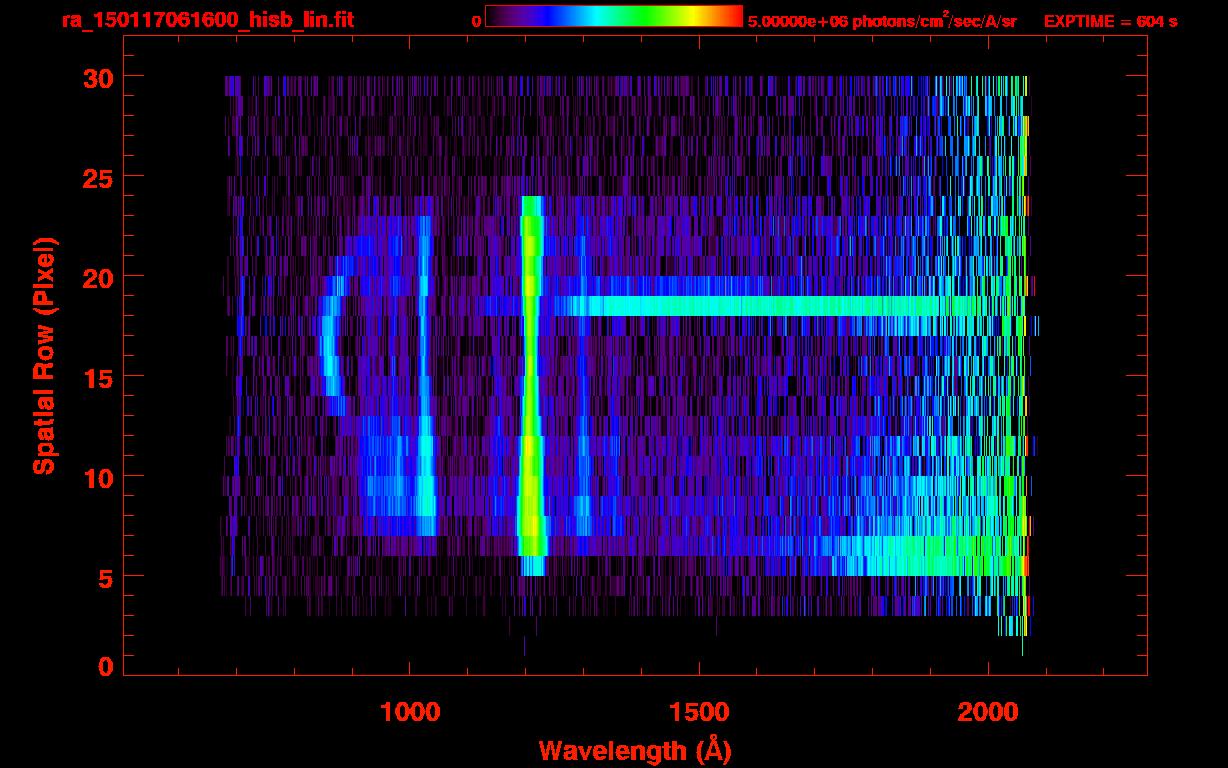The height and width of the screenshot is (768, 1228).
Task: Click the 0 minimum label of color bar
Action: click(476, 21)
